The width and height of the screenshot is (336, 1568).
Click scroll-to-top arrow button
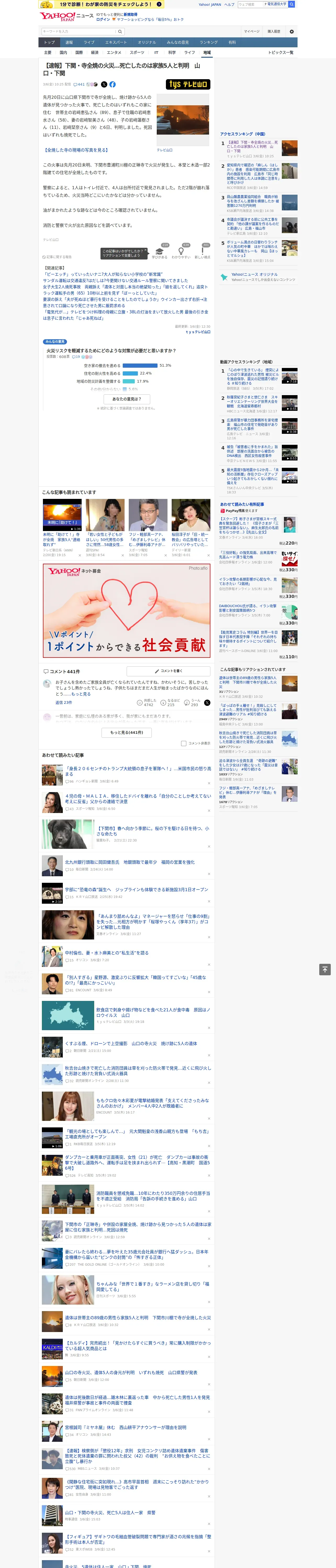325,970
